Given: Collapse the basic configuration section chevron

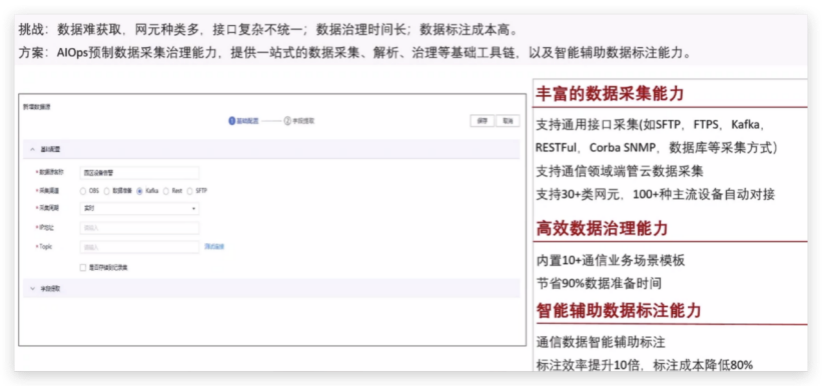Looking at the screenshot, I should (x=33, y=149).
